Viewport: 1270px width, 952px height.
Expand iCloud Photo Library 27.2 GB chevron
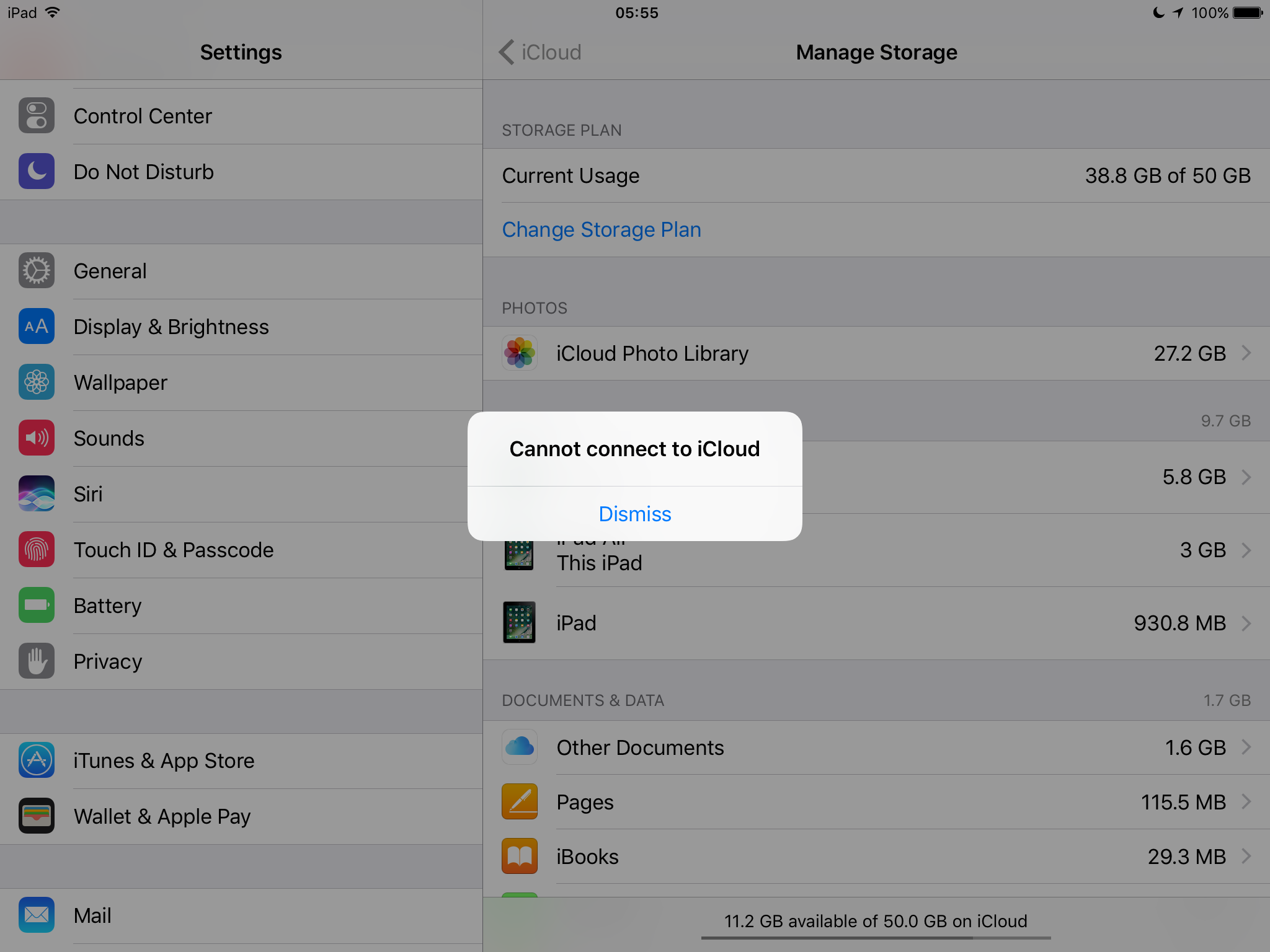point(1246,353)
